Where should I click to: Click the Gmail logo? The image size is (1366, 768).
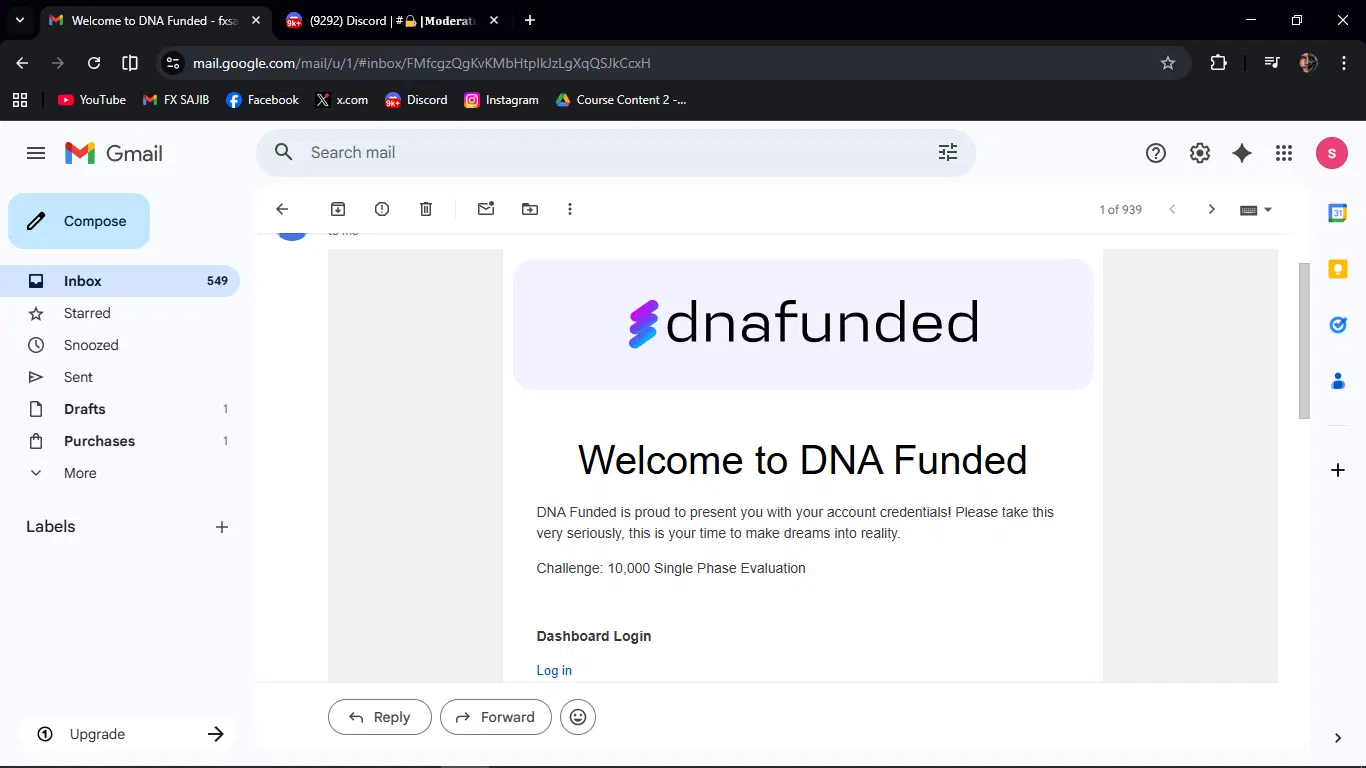113,153
